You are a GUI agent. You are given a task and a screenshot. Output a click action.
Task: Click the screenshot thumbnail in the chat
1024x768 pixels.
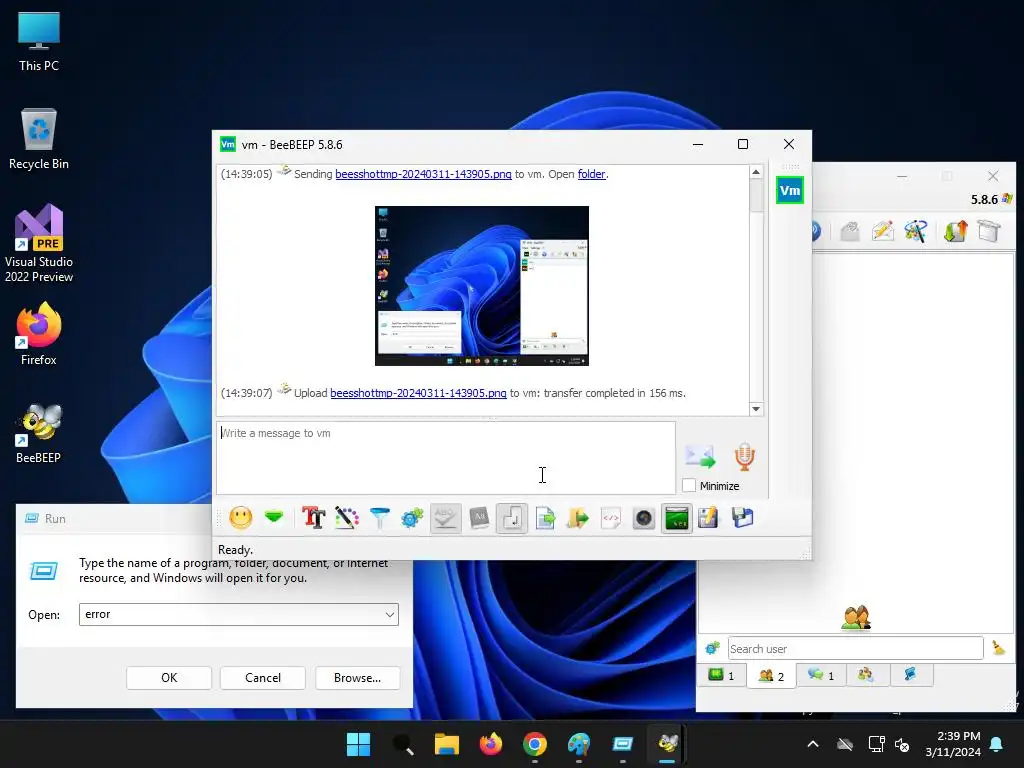(482, 286)
